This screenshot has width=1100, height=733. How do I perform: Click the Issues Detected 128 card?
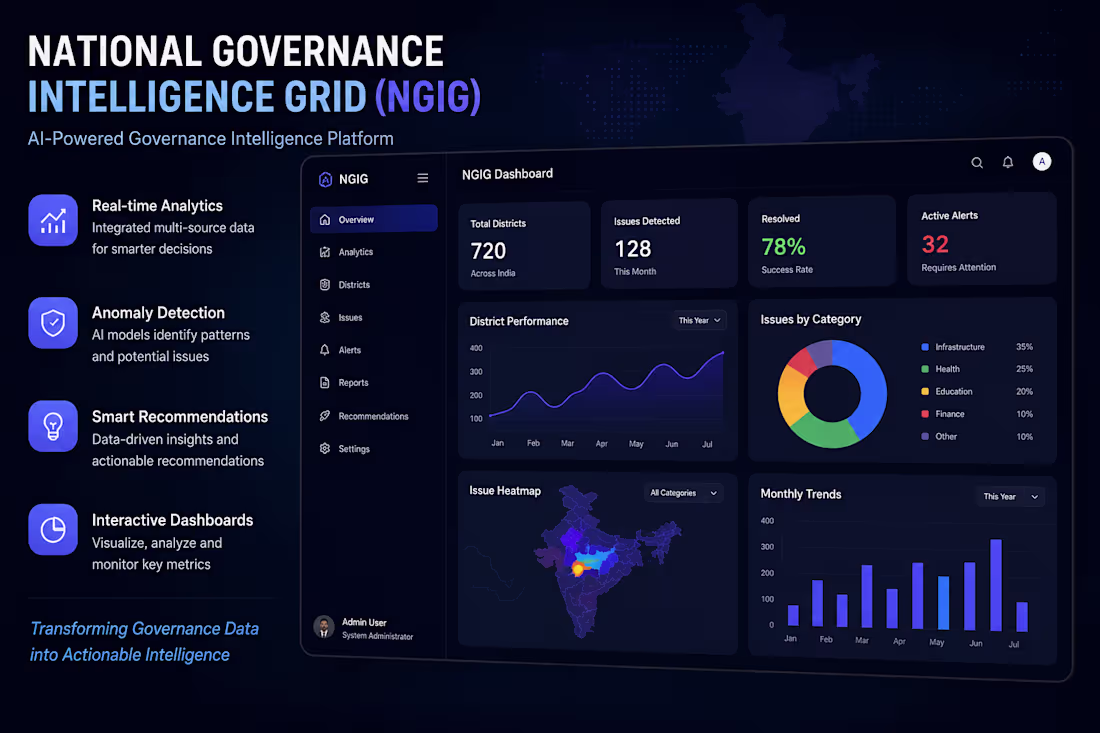tap(669, 243)
